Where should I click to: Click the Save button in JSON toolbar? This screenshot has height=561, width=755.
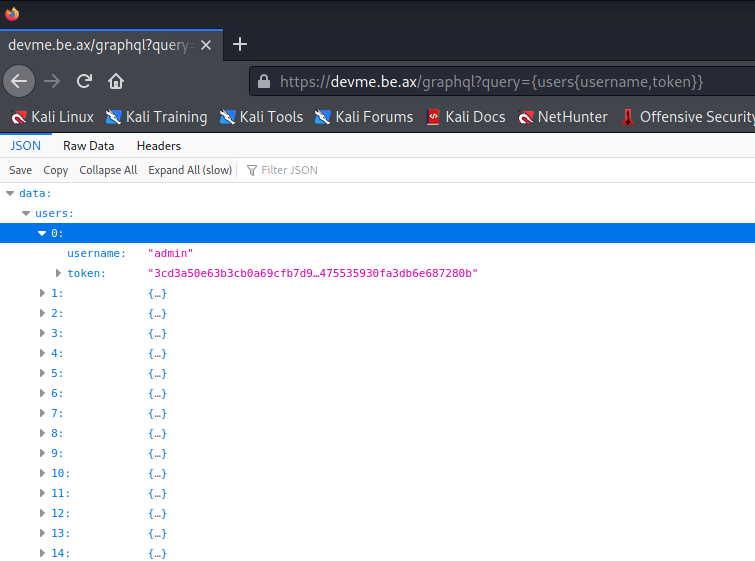pos(21,170)
